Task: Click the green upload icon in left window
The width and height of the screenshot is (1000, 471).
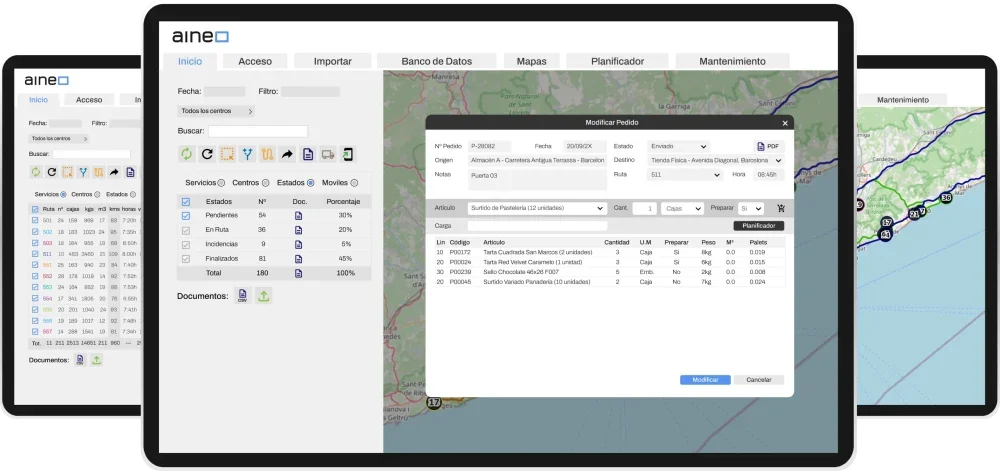Action: pyautogui.click(x=96, y=360)
